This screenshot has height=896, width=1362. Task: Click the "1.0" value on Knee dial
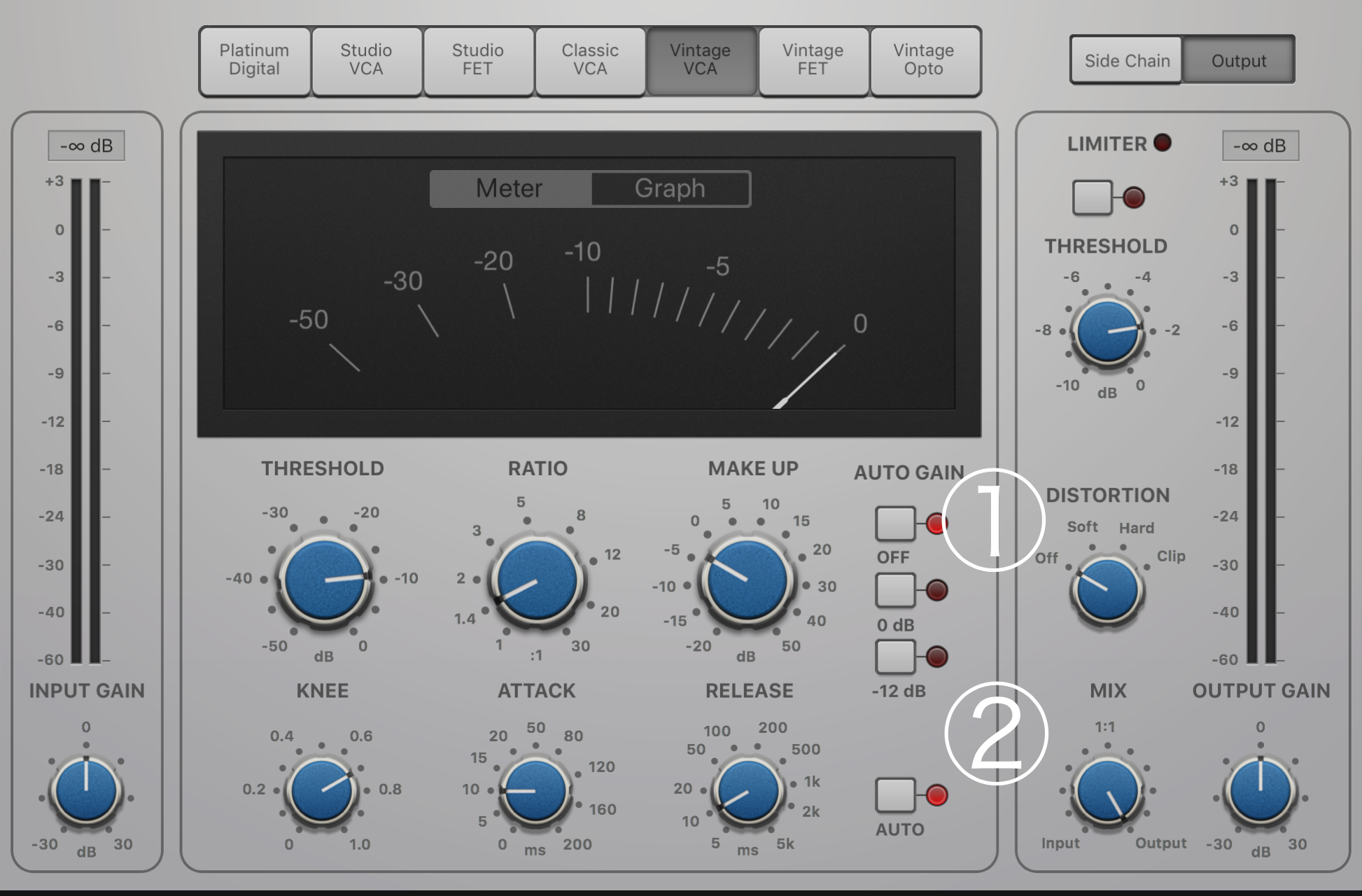point(360,844)
